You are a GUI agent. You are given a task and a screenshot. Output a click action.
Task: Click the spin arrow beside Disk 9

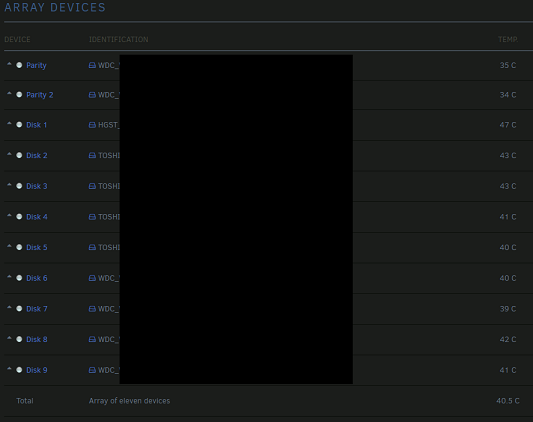pos(9,368)
